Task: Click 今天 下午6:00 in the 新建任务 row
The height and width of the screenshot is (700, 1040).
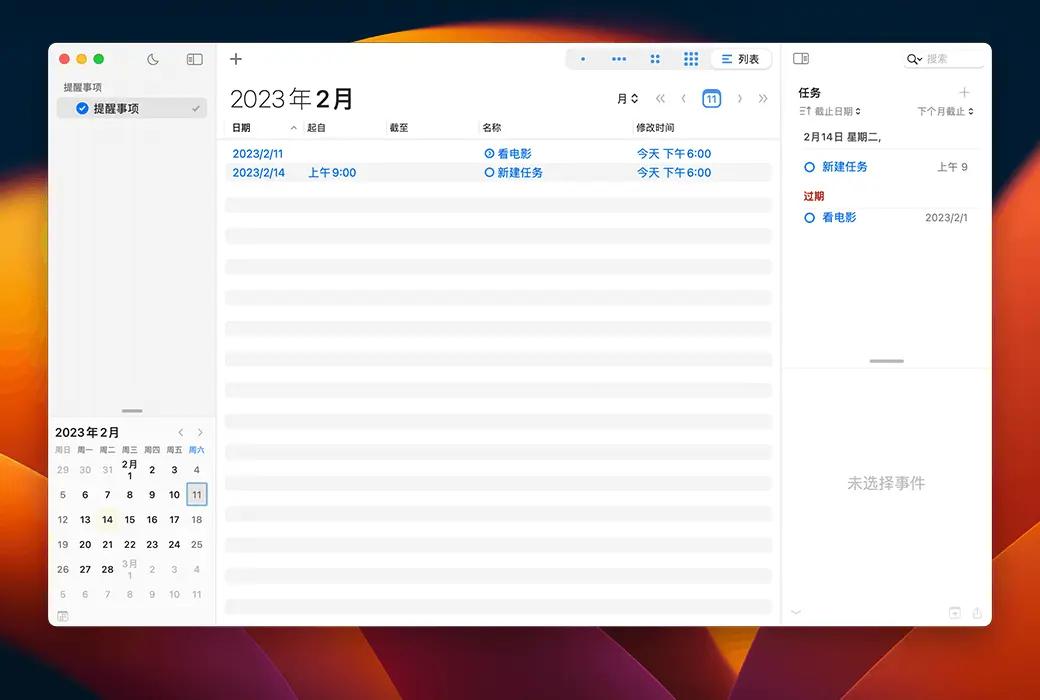Action: tap(674, 173)
